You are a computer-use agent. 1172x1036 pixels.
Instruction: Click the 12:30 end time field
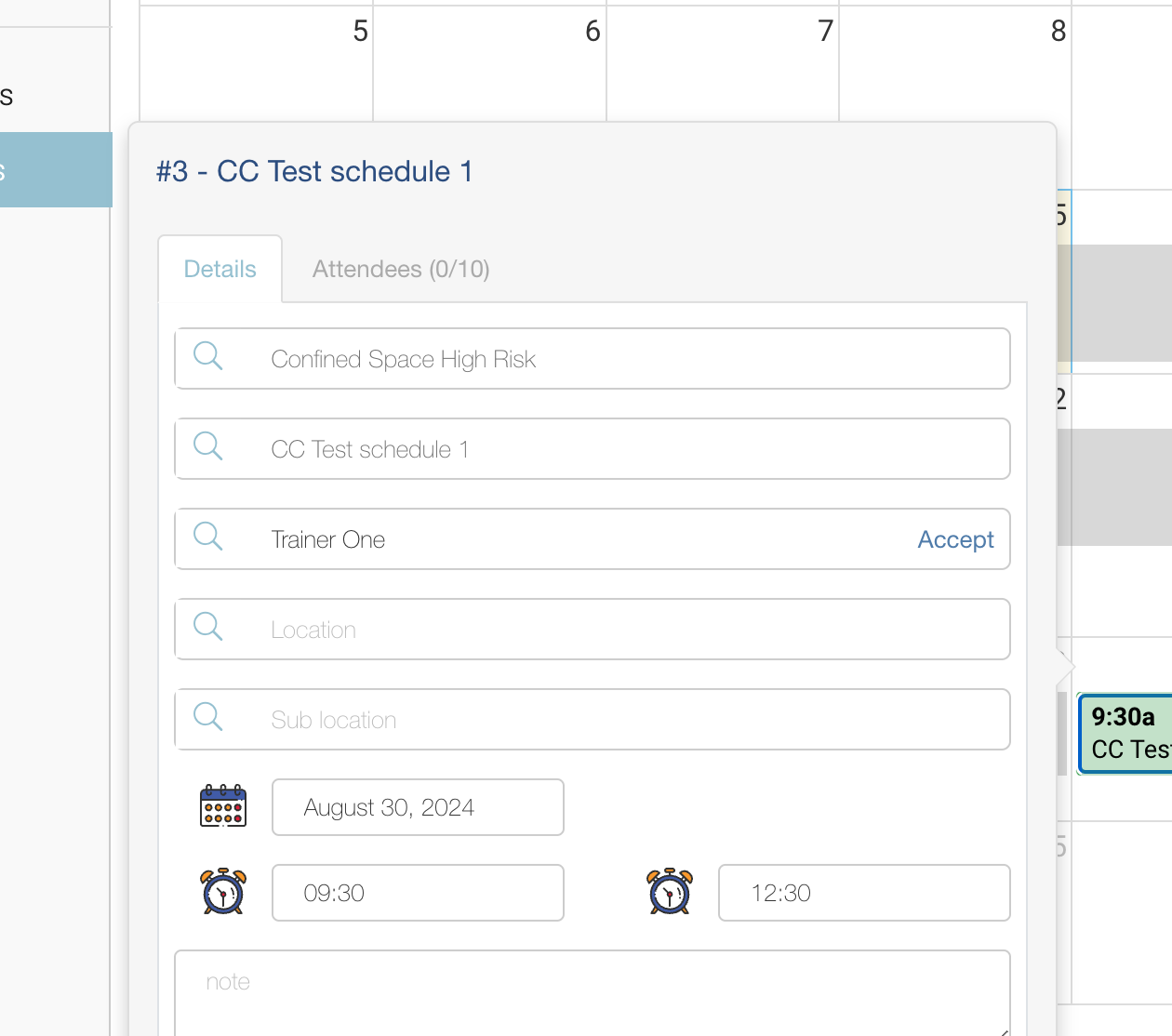click(x=863, y=893)
